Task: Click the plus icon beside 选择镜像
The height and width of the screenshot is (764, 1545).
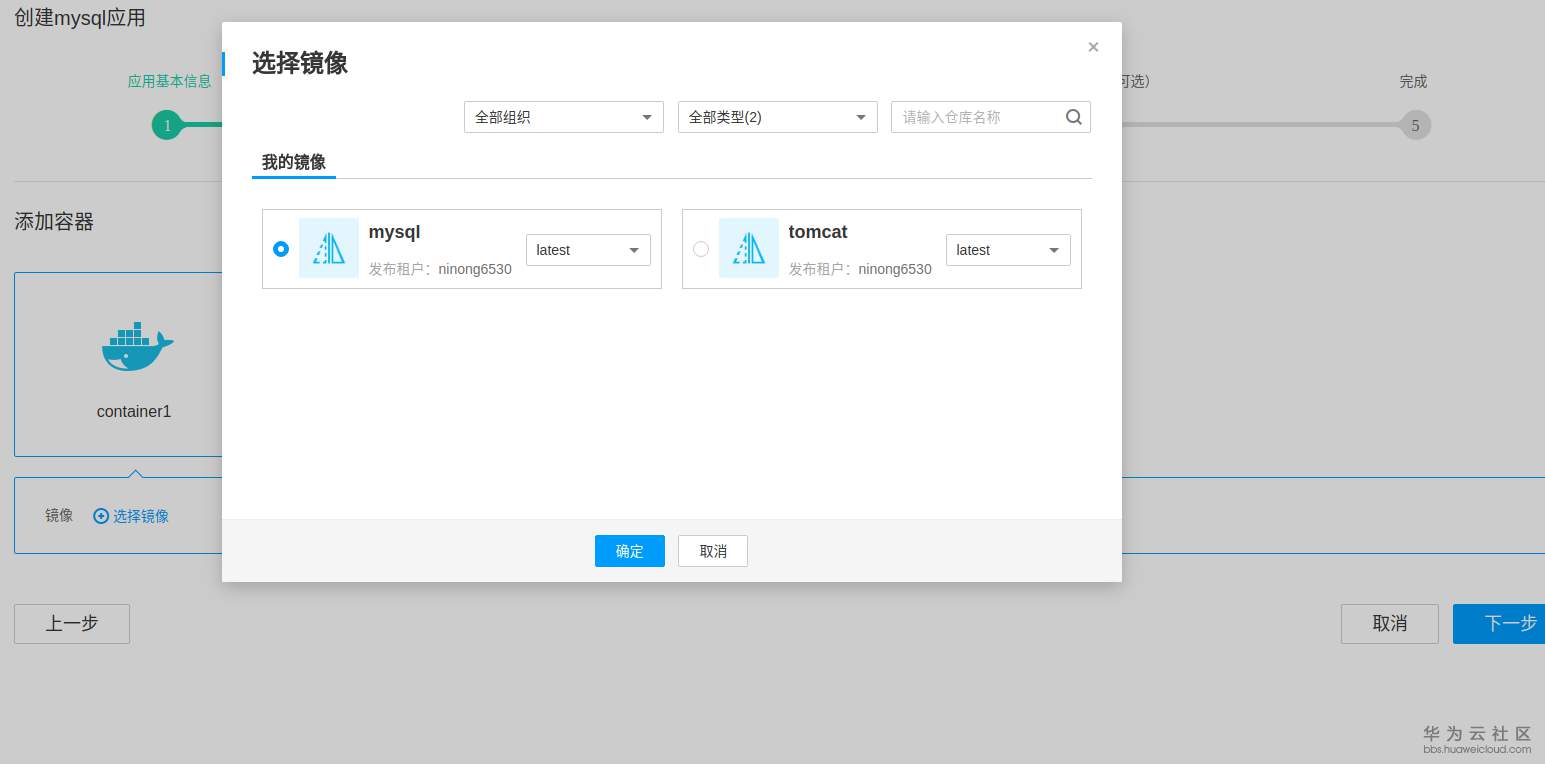Action: (x=101, y=516)
